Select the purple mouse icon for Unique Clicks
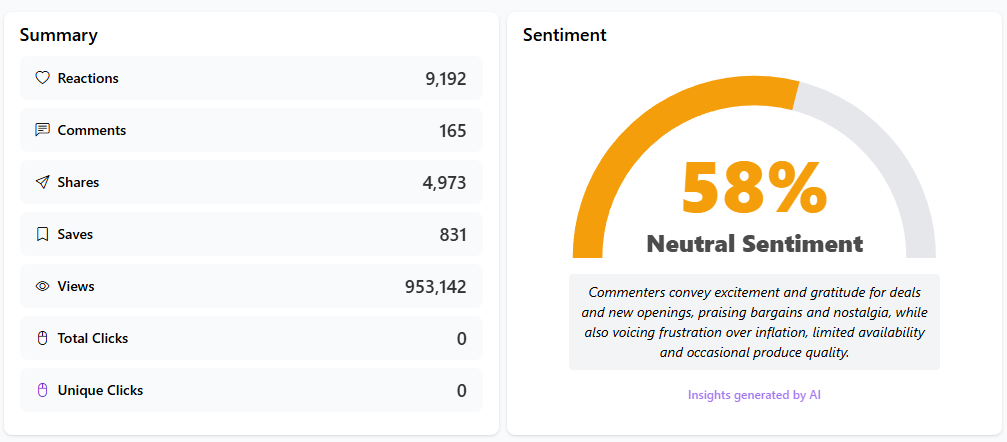The image size is (1007, 442). 42,390
